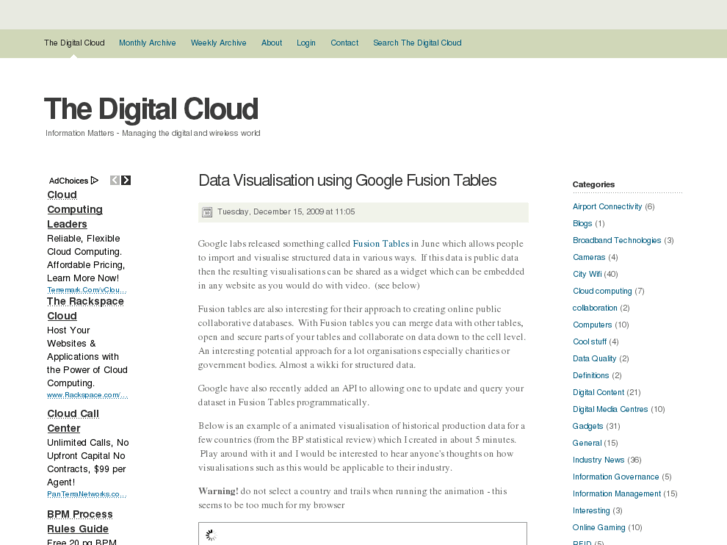Visit the www.Rackspace.com ad URL

click(87, 395)
